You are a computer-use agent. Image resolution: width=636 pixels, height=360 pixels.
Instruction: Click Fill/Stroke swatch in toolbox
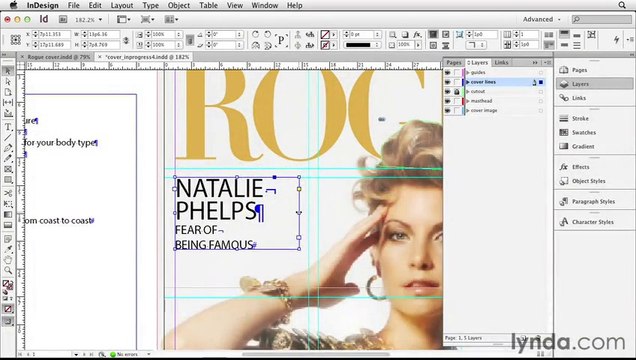click(8, 285)
